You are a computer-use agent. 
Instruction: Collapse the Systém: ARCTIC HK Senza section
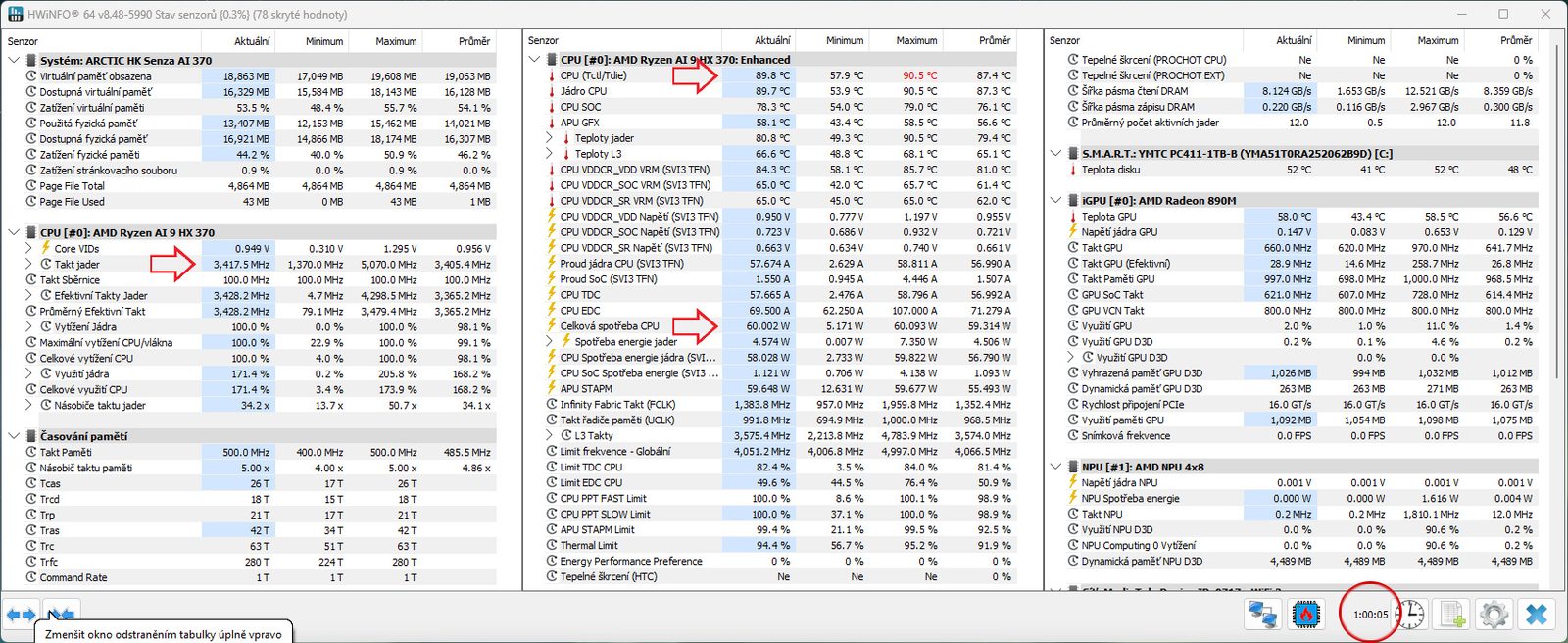[14, 61]
